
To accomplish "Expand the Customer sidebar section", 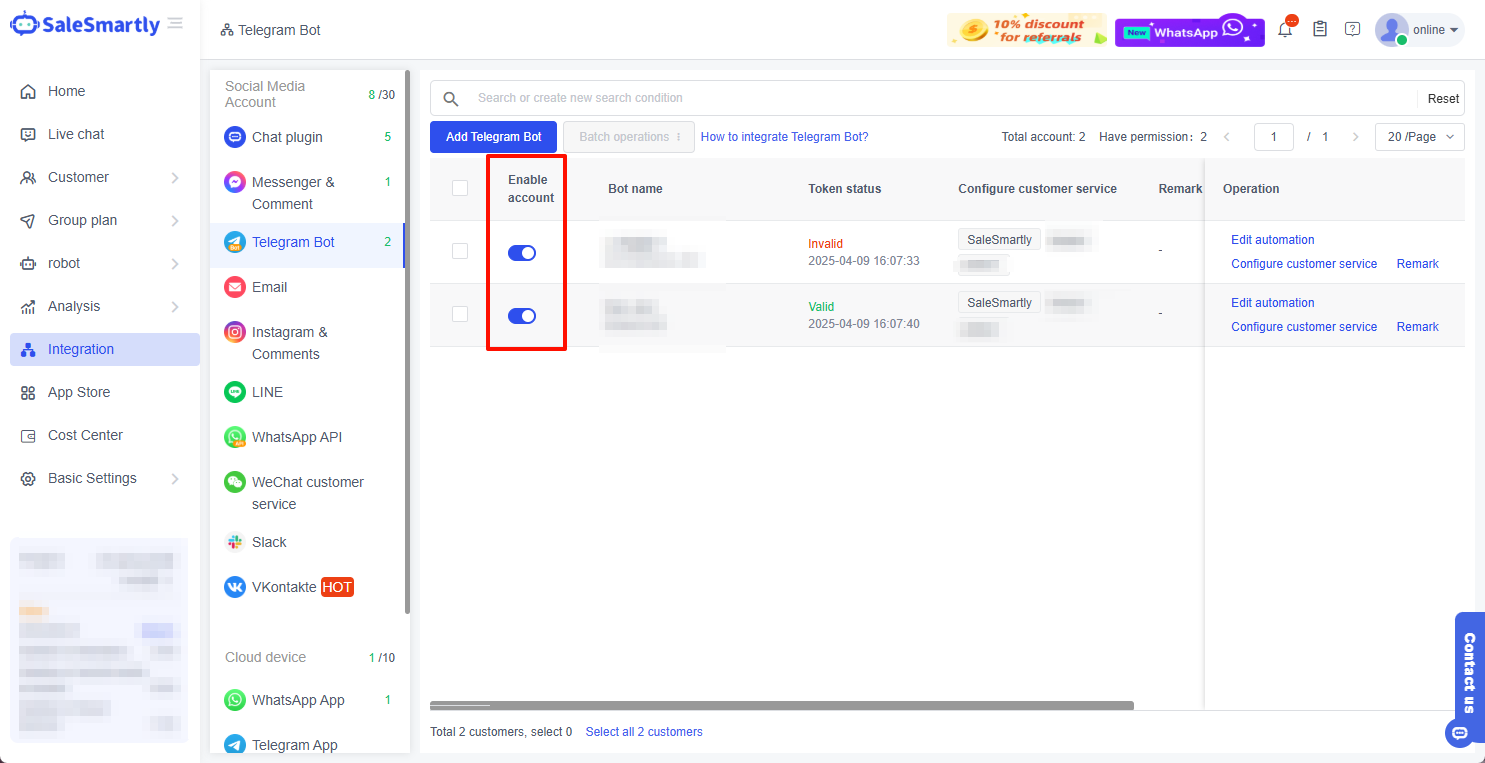I will [78, 177].
